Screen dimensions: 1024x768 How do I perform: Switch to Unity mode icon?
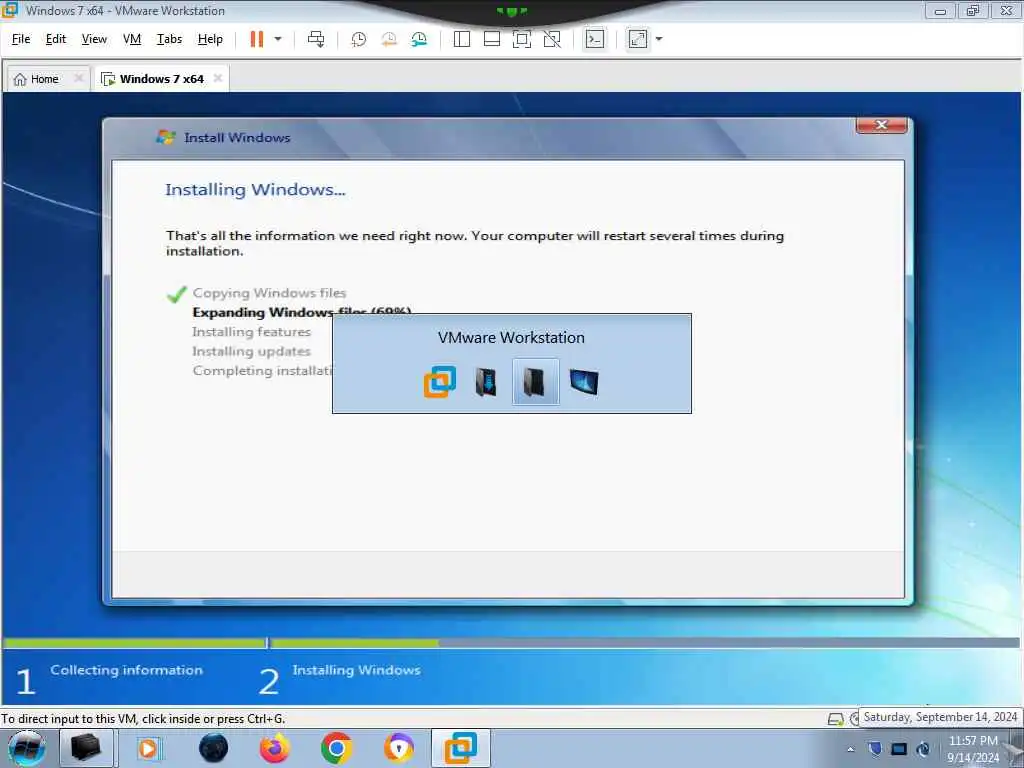552,39
